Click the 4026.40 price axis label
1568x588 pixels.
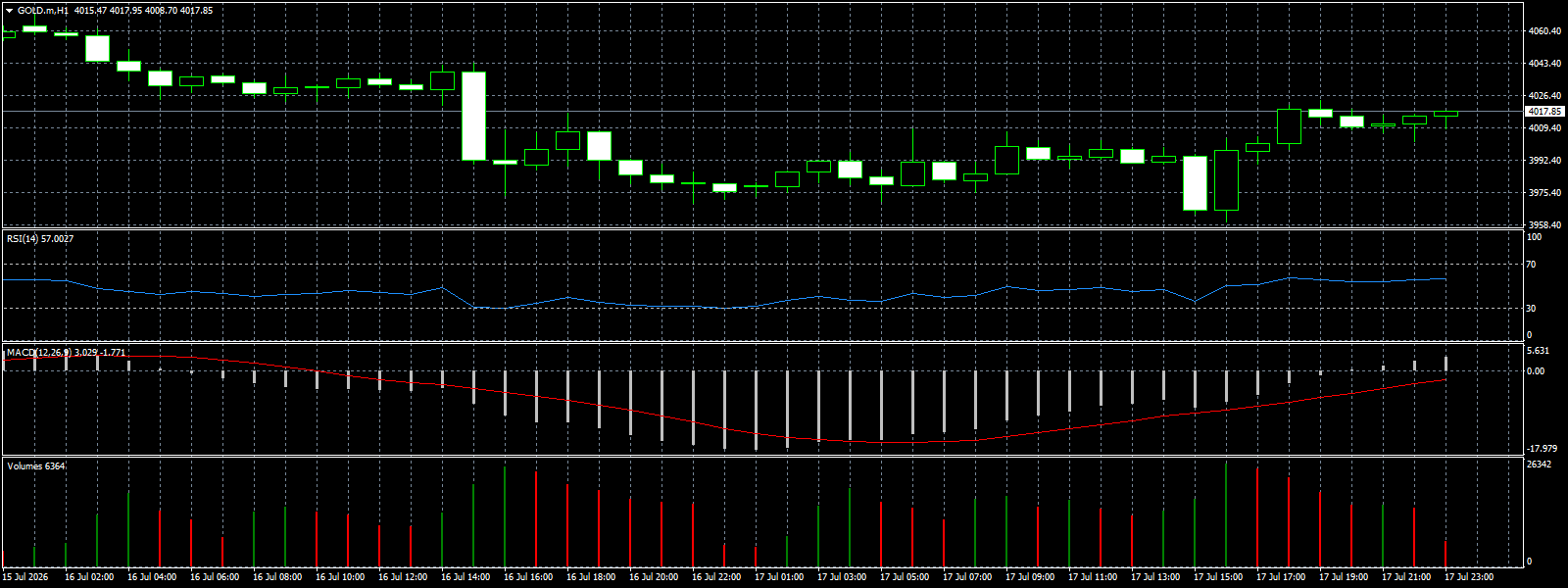[1544, 96]
